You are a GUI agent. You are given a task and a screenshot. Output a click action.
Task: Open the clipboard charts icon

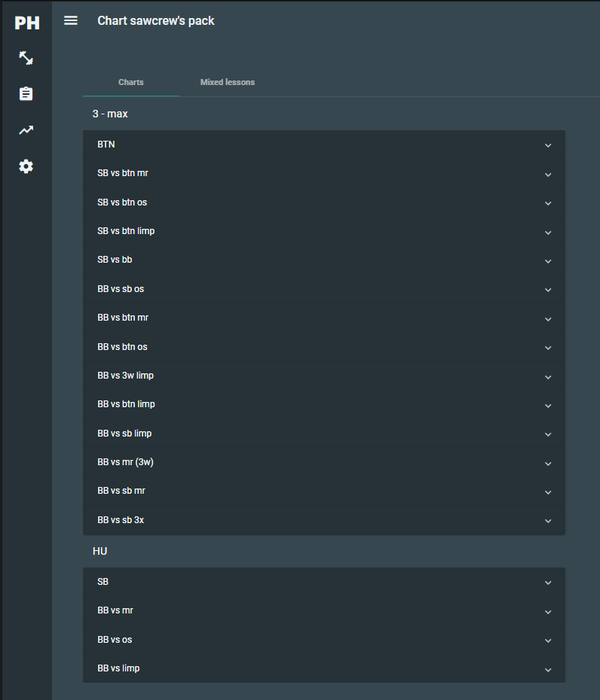tap(26, 94)
